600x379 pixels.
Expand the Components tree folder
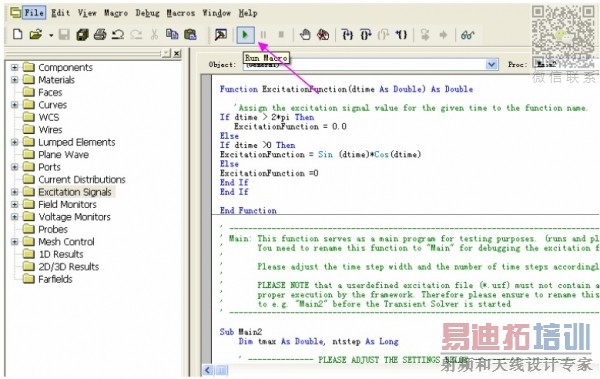point(15,68)
